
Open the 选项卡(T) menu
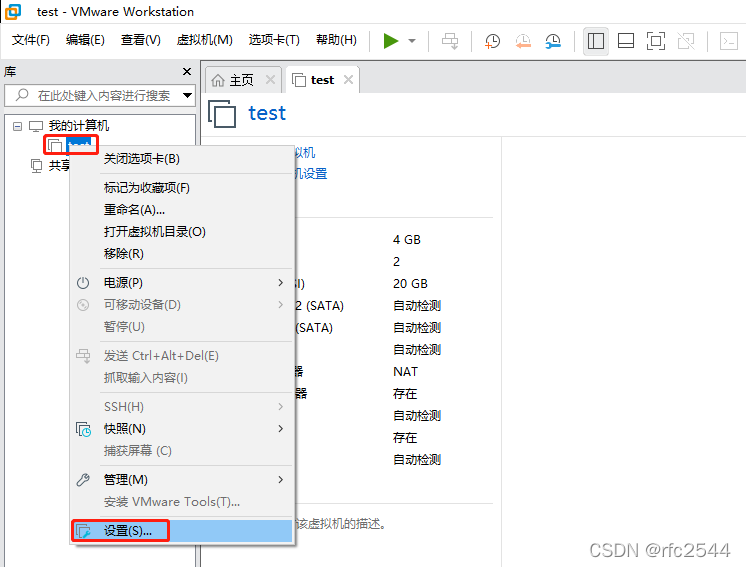(x=274, y=40)
